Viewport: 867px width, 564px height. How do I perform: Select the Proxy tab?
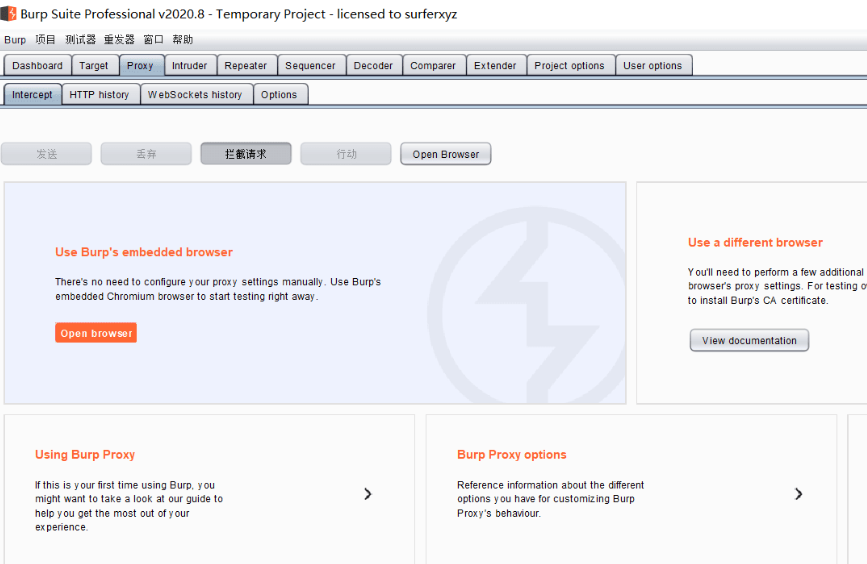point(140,65)
